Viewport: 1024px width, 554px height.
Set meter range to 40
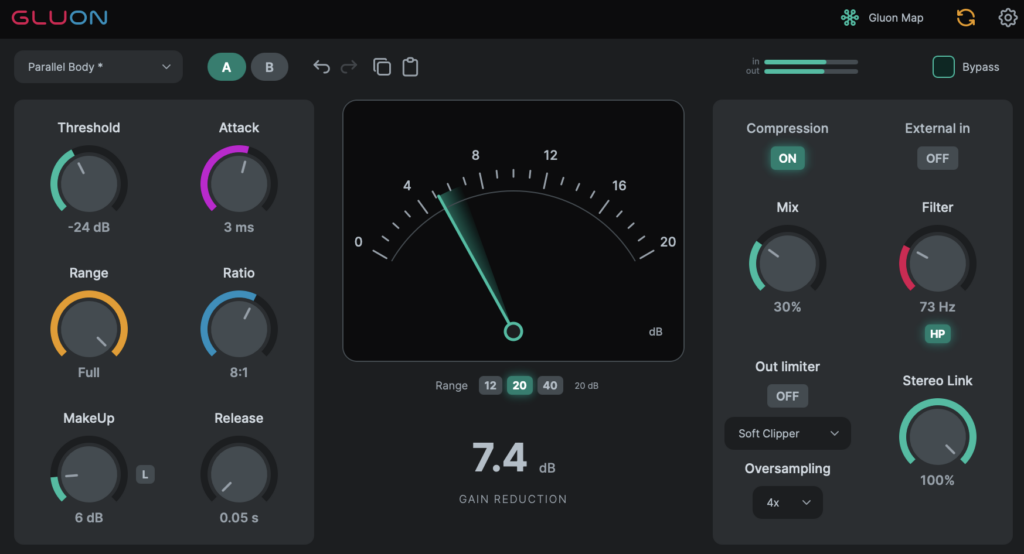[x=550, y=385]
